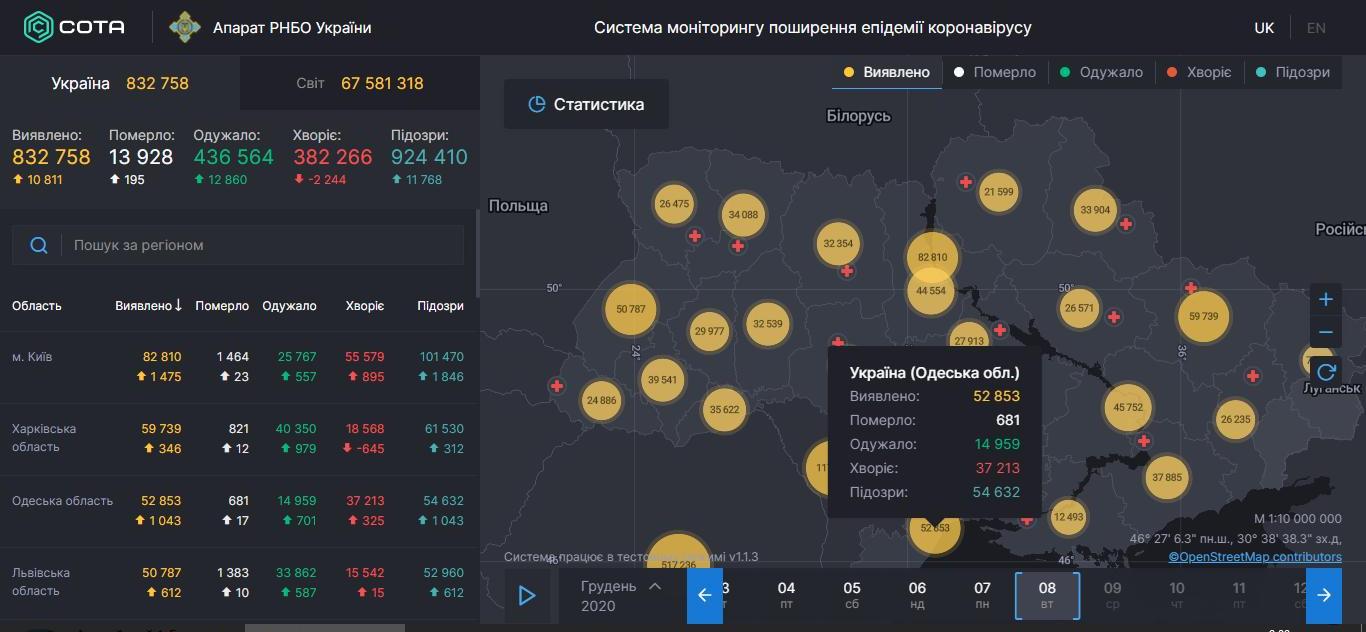Switch to the Україна tab
Screen dimensions: 1366x632
(120, 83)
